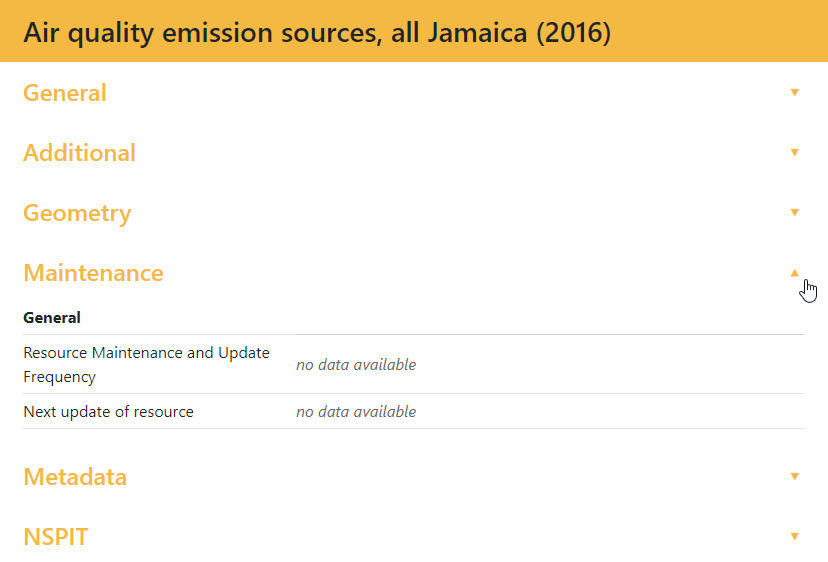
Task: Open the Geometry section heading
Action: tap(77, 213)
